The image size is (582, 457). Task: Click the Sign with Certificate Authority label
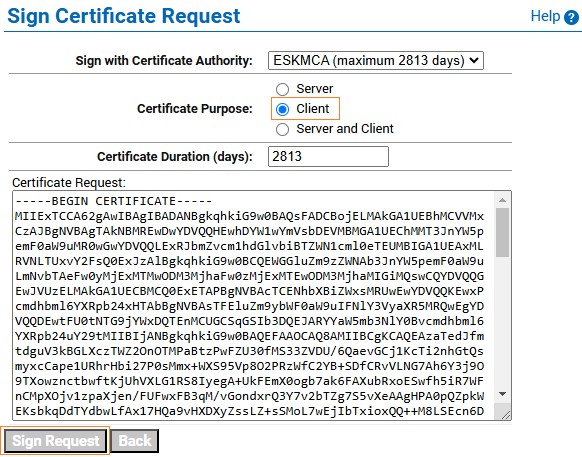coord(164,61)
